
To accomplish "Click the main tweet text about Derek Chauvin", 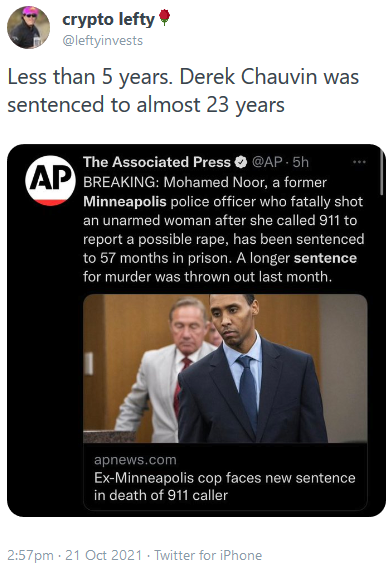I will click(x=183, y=91).
